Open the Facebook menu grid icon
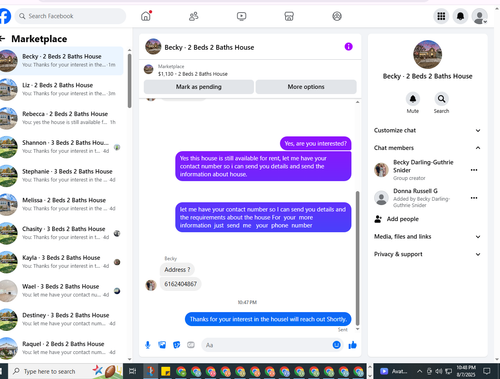500x379 pixels. tap(441, 16)
